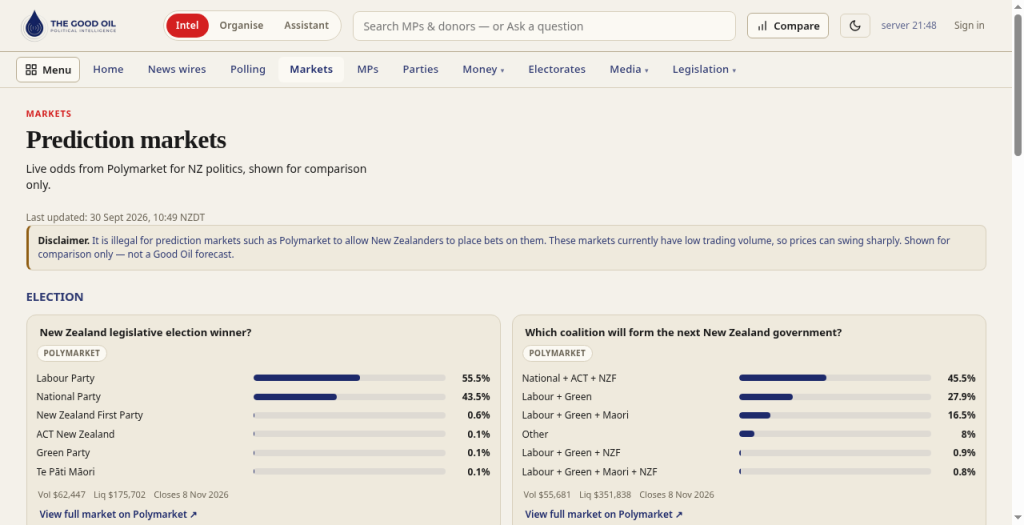
Task: Click the coalition question card title
Action: (683, 332)
